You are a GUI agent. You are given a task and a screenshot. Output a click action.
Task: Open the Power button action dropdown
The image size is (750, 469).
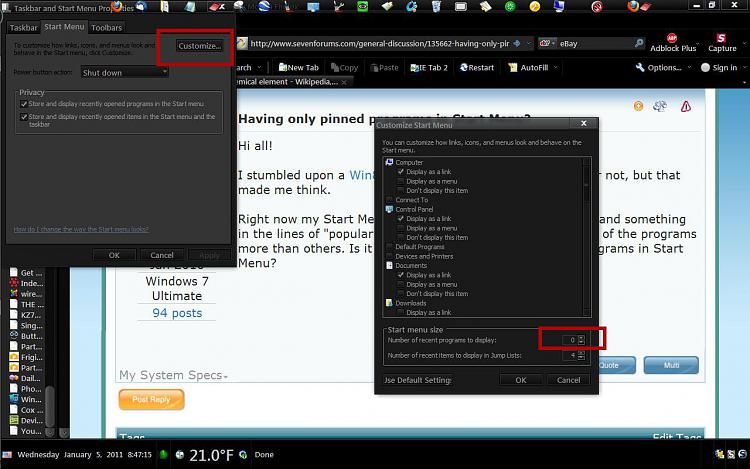[124, 72]
